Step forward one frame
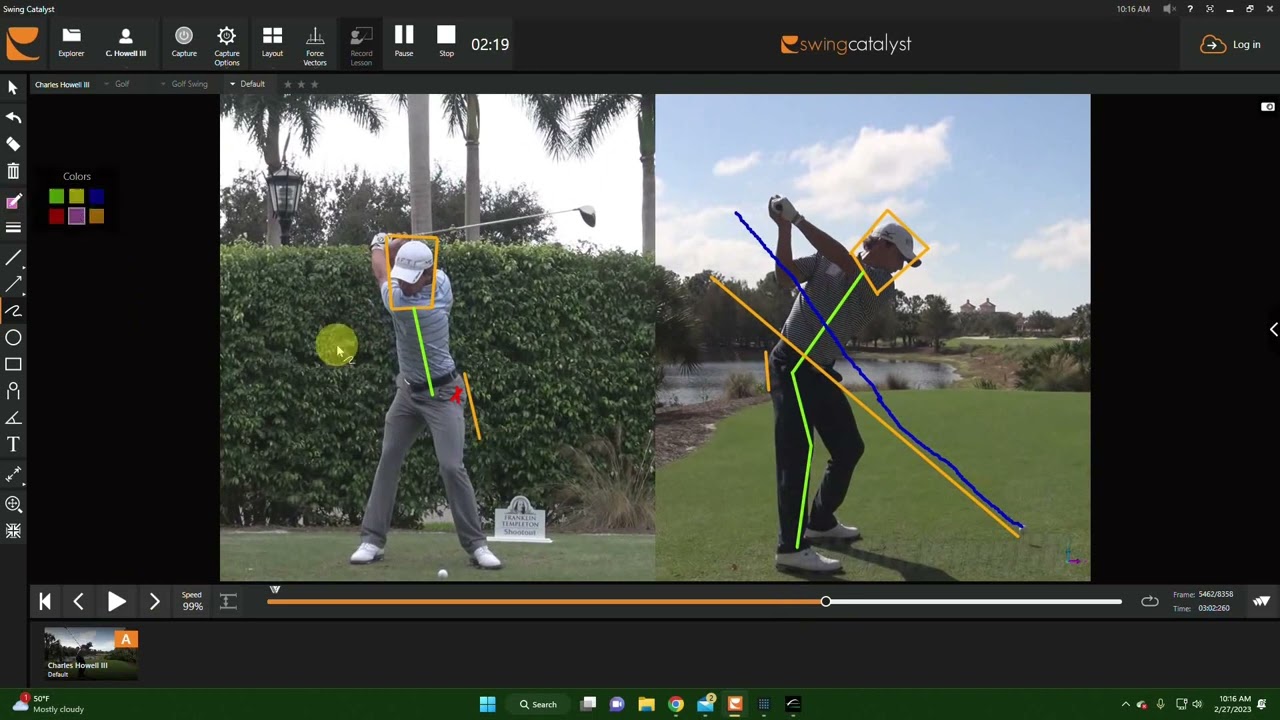Image resolution: width=1280 pixels, height=720 pixels. tap(154, 601)
